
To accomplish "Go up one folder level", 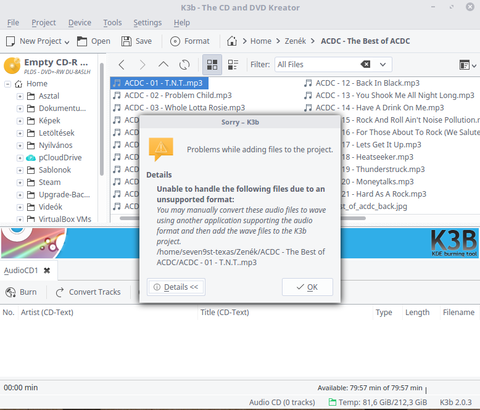I will click(x=163, y=64).
